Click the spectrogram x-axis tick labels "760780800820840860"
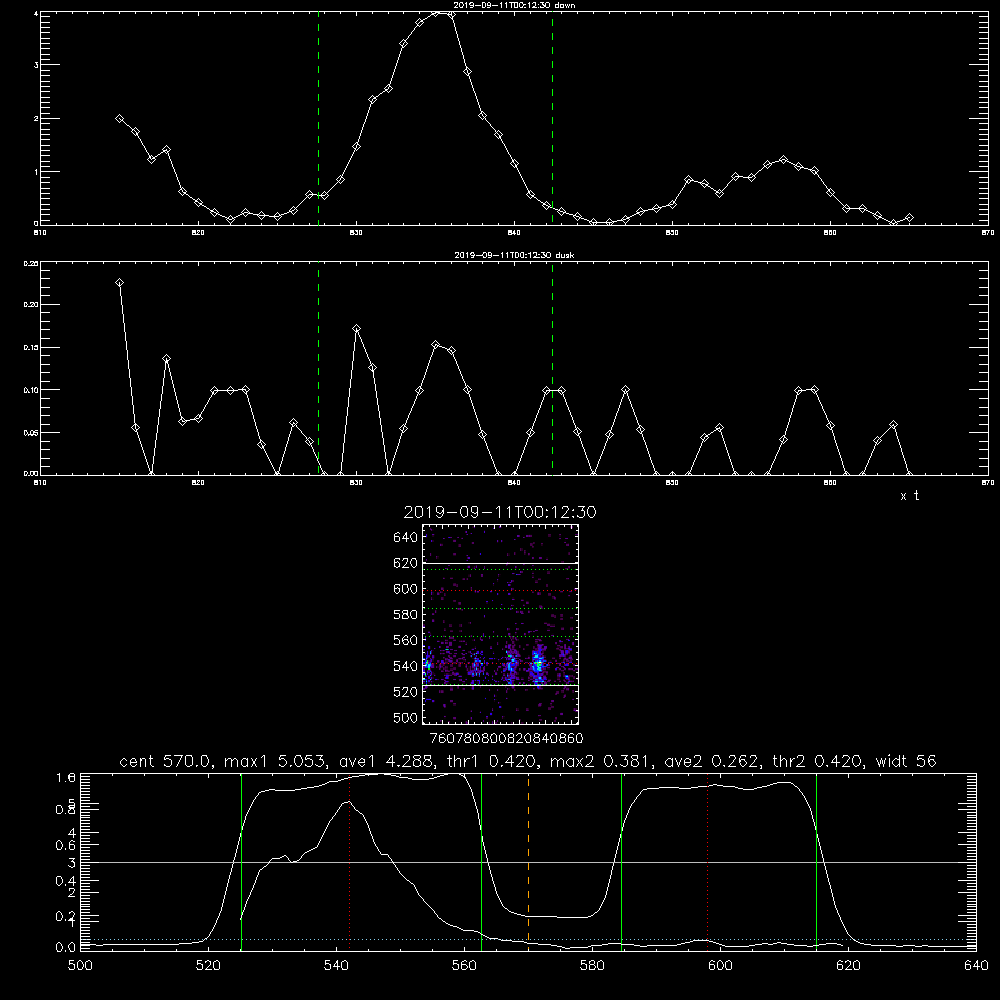The height and width of the screenshot is (1000, 1000). (506, 739)
